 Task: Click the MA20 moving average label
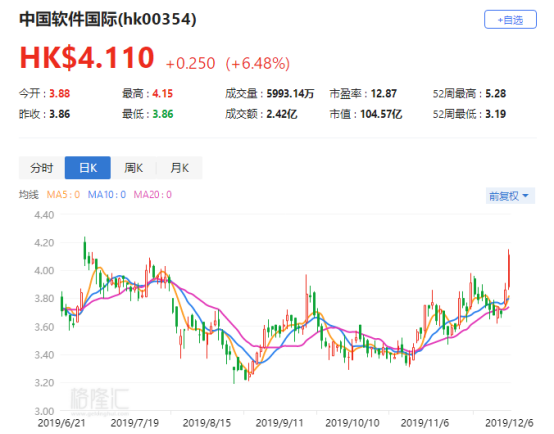point(153,195)
